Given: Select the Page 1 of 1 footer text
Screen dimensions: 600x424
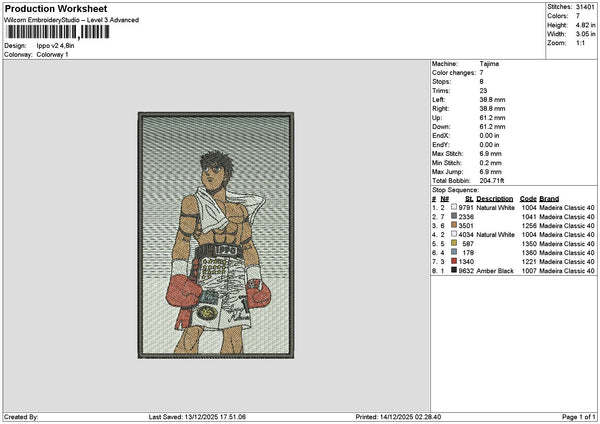Looking at the screenshot, I should coord(579,417).
